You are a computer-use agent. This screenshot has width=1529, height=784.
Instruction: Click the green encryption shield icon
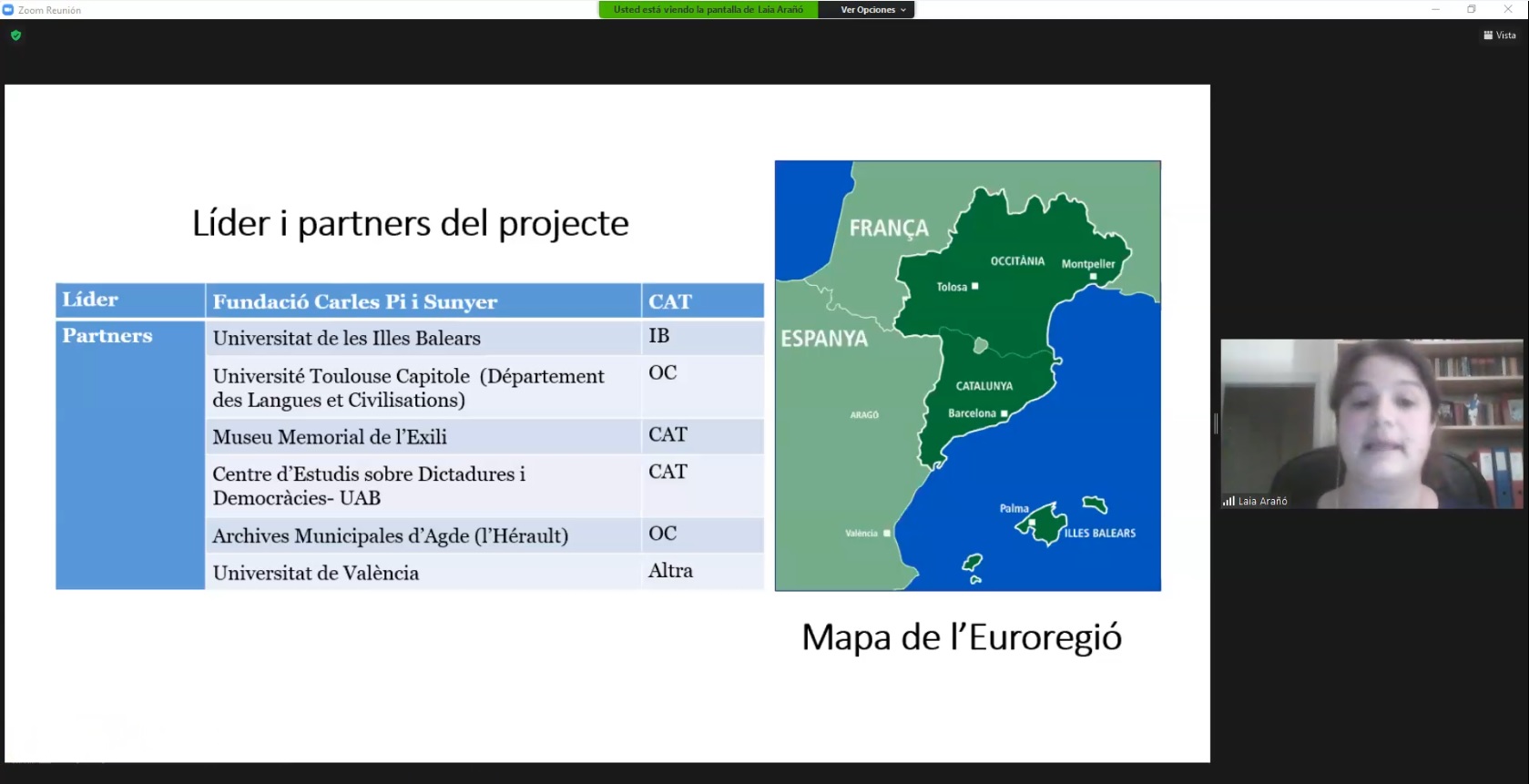click(x=15, y=36)
